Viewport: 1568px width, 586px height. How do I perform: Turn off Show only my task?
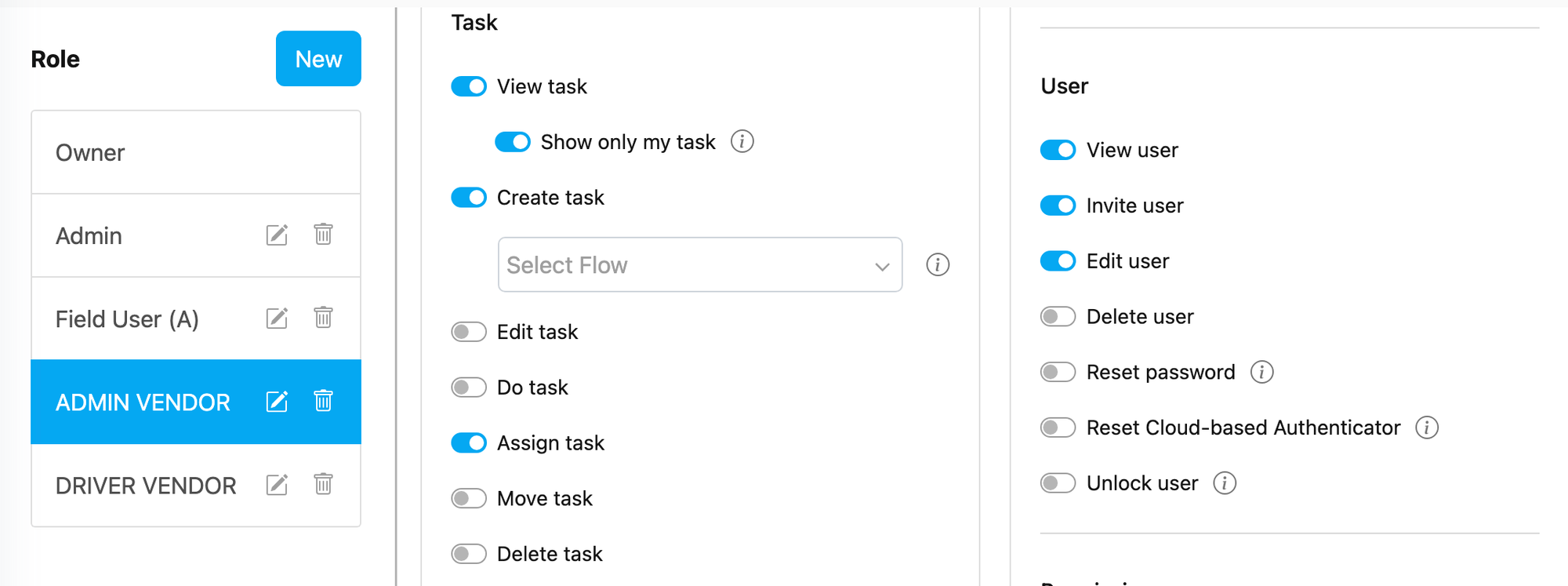513,142
